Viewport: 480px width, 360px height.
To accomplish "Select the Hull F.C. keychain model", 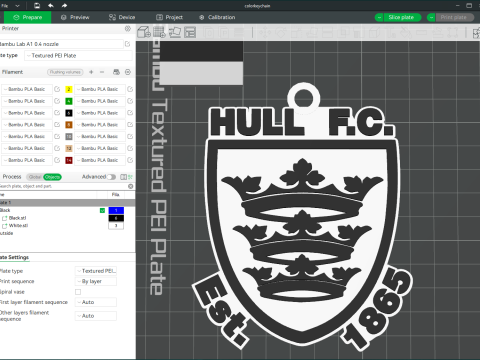I will point(302,217).
